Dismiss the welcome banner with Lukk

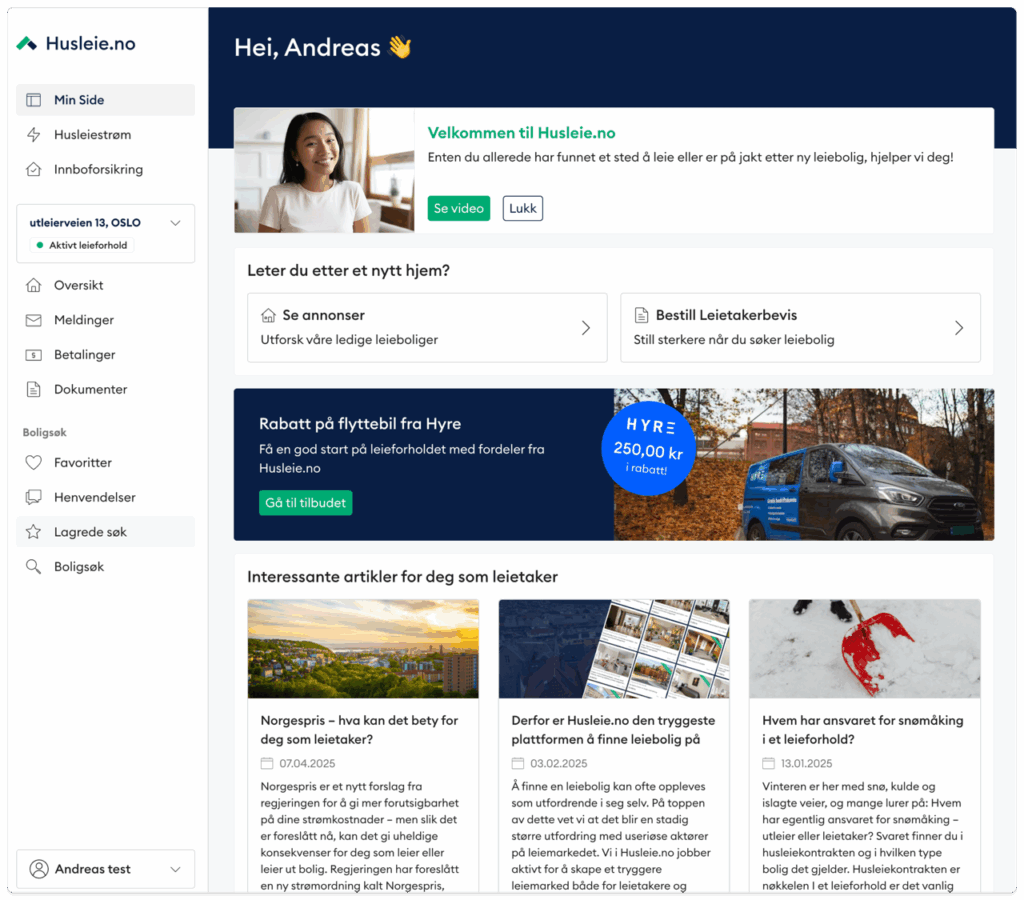(522, 208)
